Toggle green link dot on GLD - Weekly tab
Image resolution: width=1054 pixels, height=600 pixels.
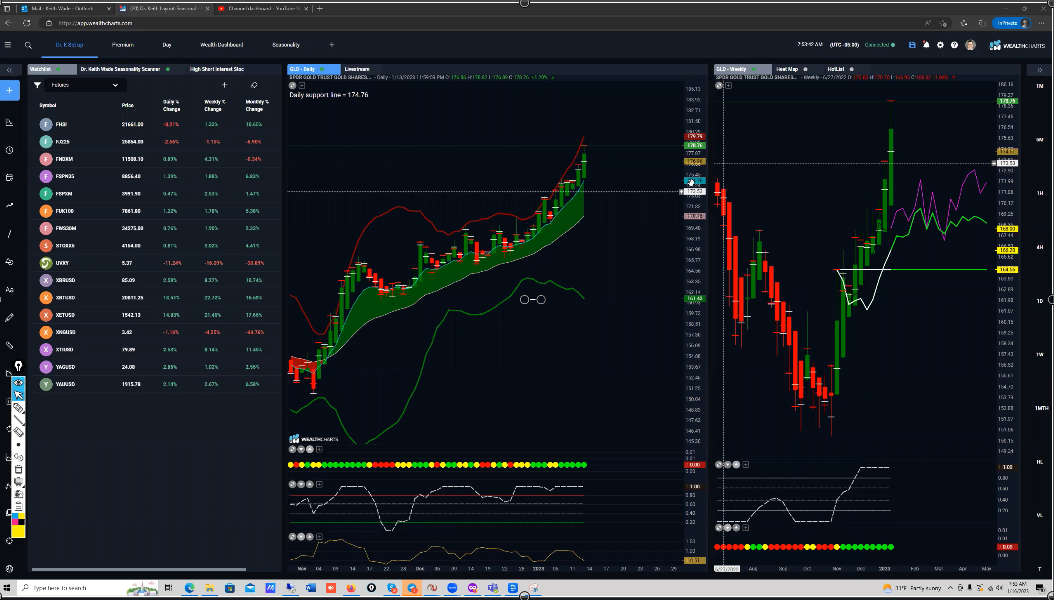click(x=754, y=69)
